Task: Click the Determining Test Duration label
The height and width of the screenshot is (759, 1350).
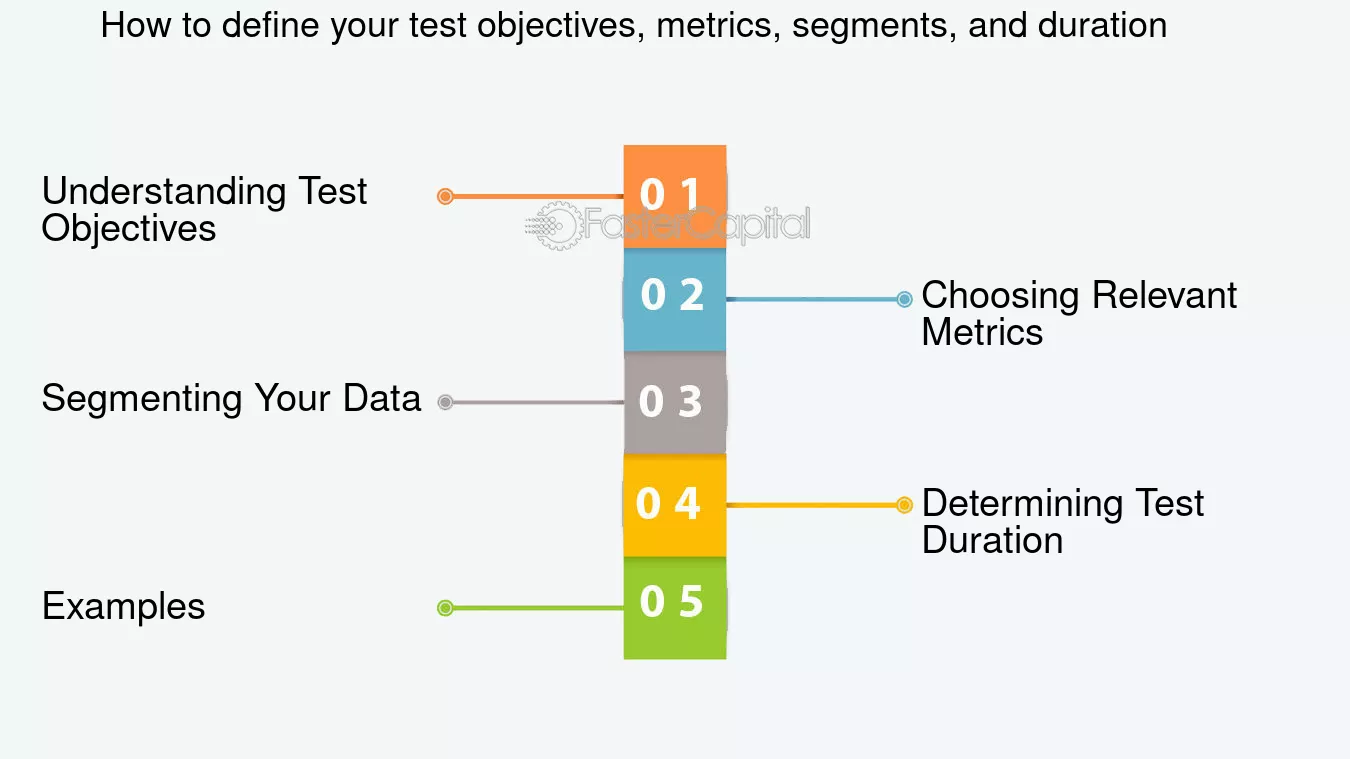Action: (1063, 521)
